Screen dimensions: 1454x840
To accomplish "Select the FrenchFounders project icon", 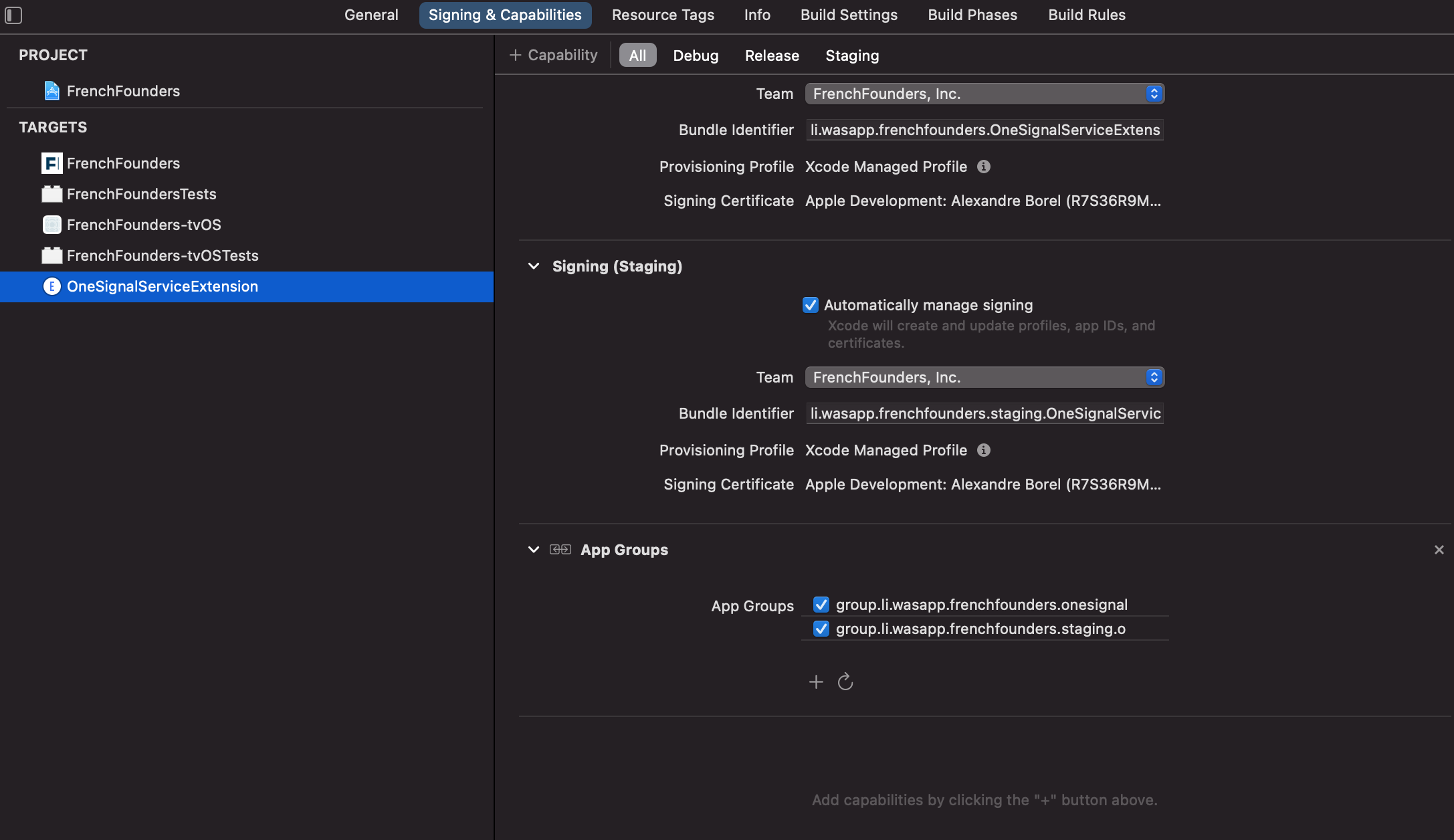I will click(x=51, y=91).
